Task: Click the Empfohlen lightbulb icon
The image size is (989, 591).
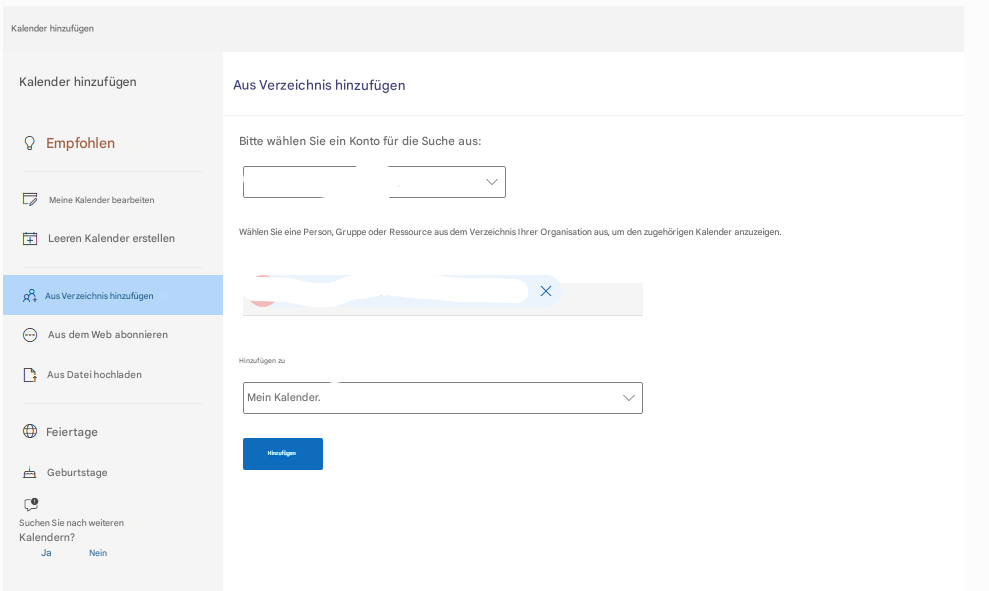Action: [30, 143]
